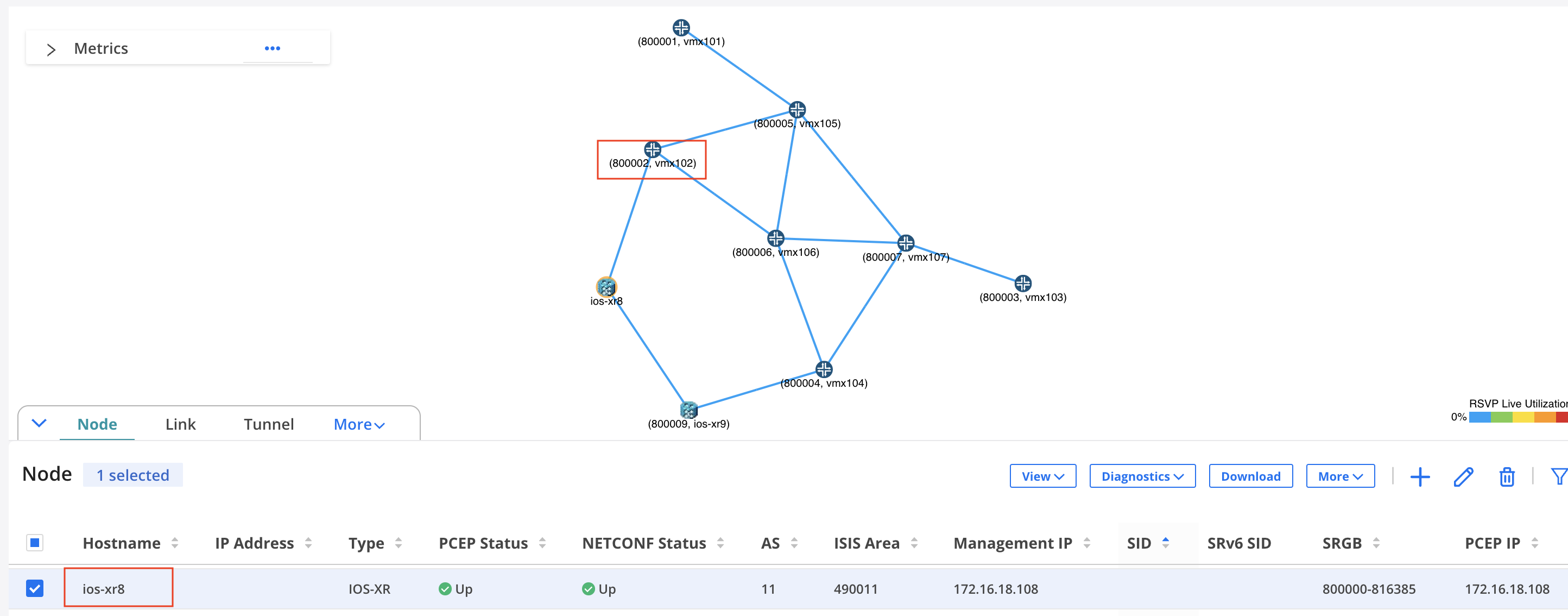The height and width of the screenshot is (616, 1568).
Task: Switch to the Tunnel tab
Action: 268,424
